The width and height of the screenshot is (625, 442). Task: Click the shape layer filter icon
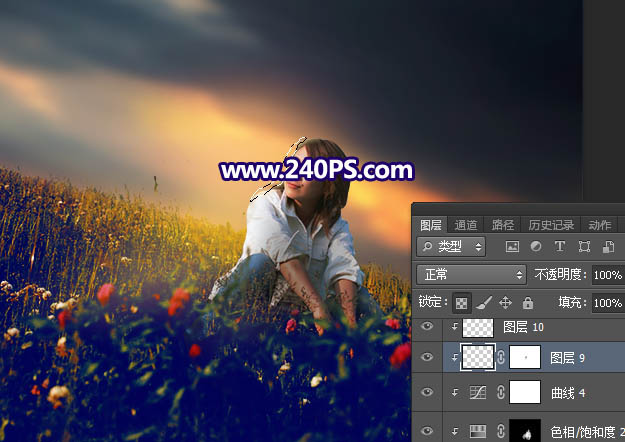click(x=583, y=246)
